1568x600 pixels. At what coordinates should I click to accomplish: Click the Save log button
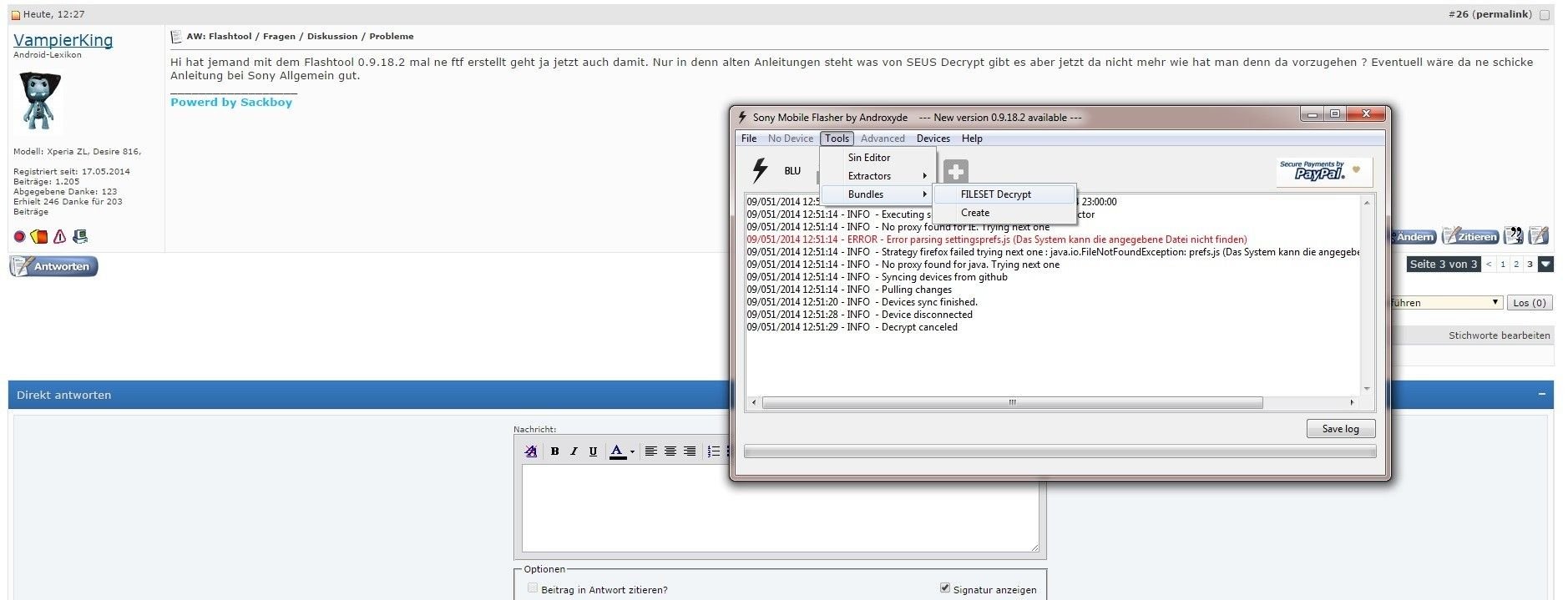coord(1341,429)
